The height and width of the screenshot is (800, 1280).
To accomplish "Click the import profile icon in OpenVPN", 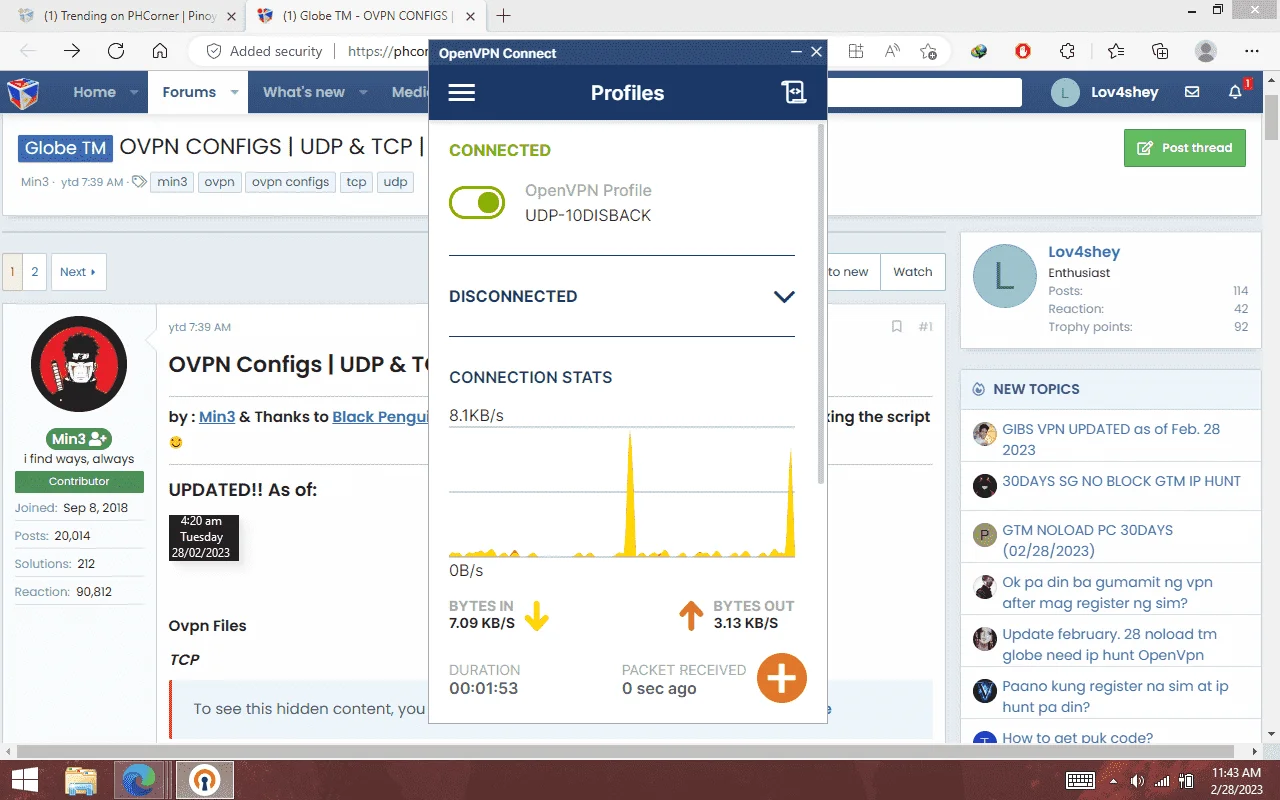I will pos(793,93).
